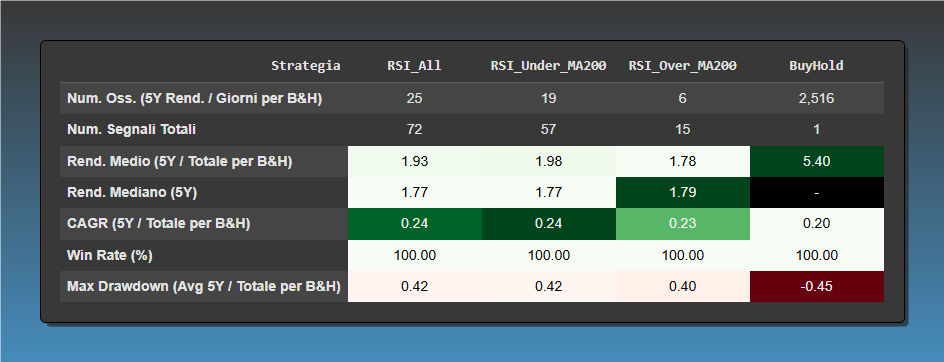This screenshot has height=362, width=944.
Task: Click Win Rate 100.00 under RSI_Over_MA200
Action: coord(683,255)
